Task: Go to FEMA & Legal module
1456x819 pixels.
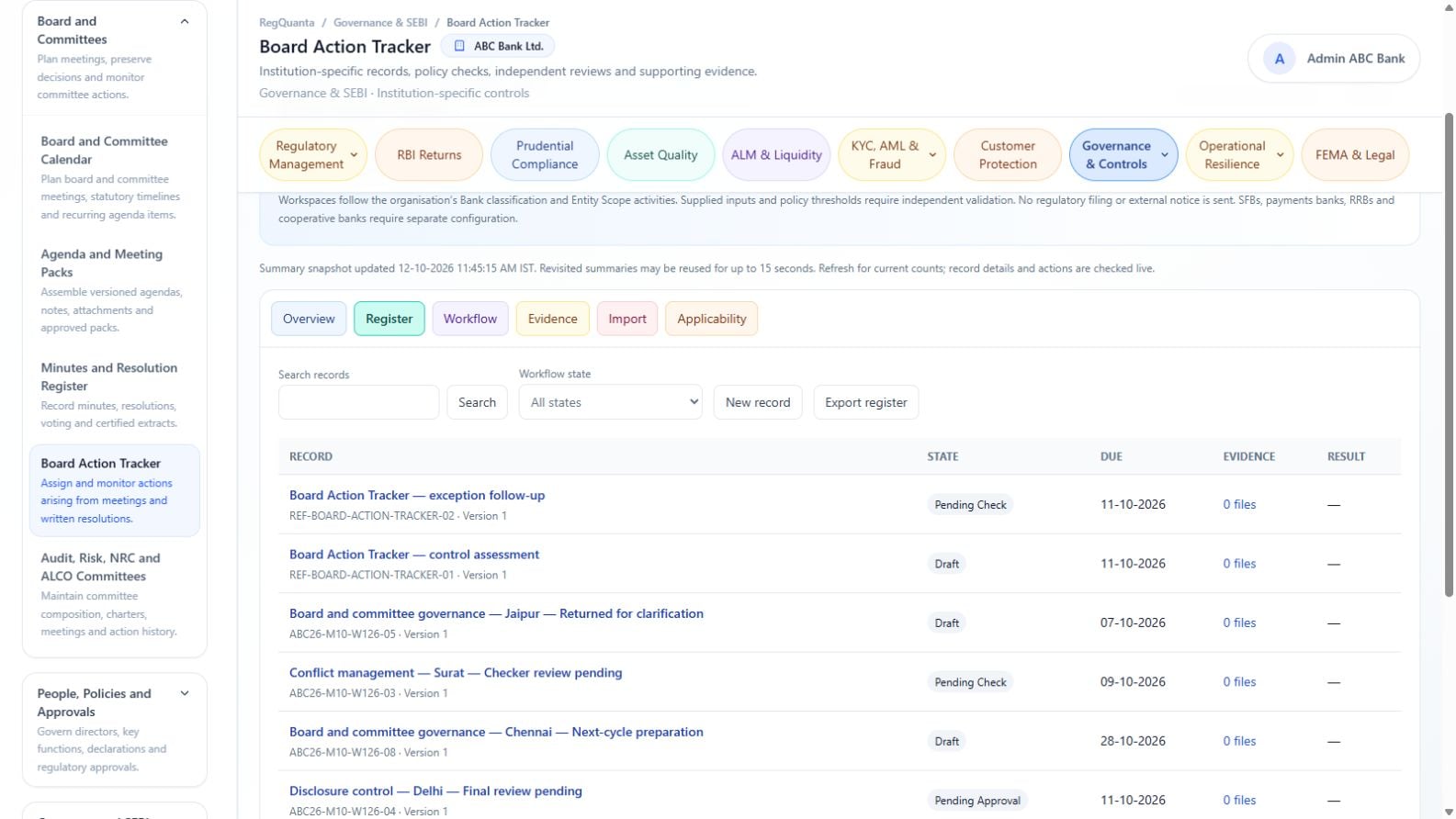Action: click(1355, 155)
